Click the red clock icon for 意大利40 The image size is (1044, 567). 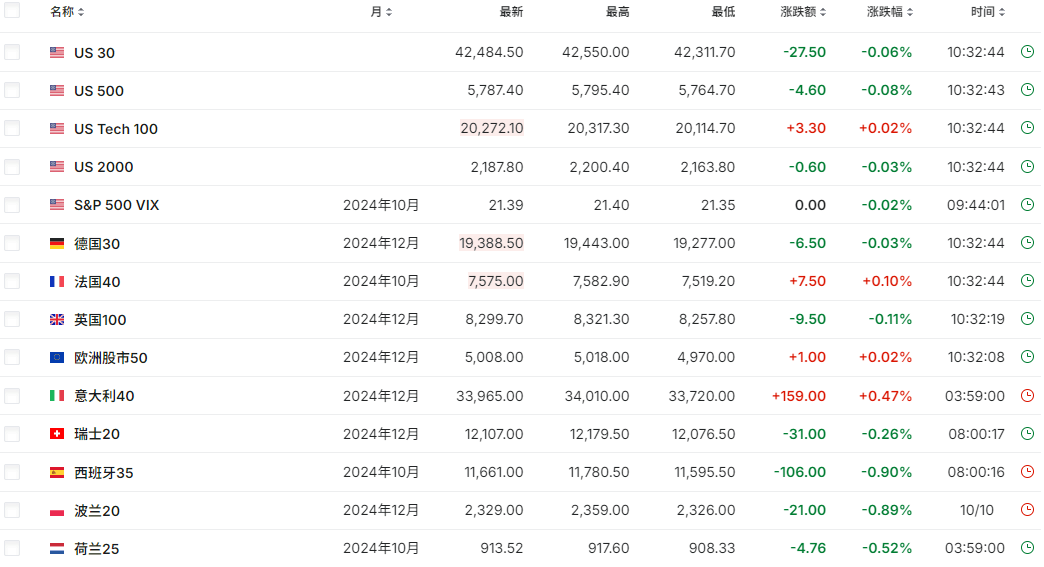click(1026, 396)
